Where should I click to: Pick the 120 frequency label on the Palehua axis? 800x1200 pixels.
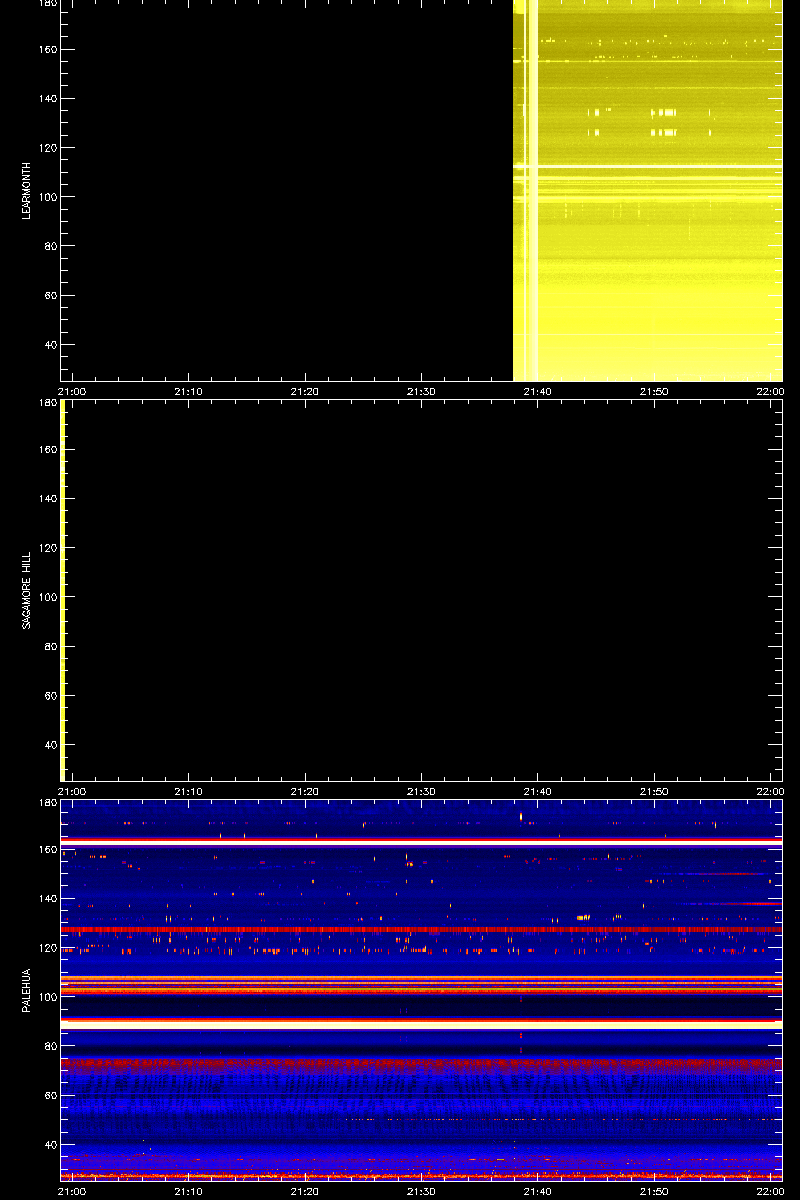click(x=46, y=948)
